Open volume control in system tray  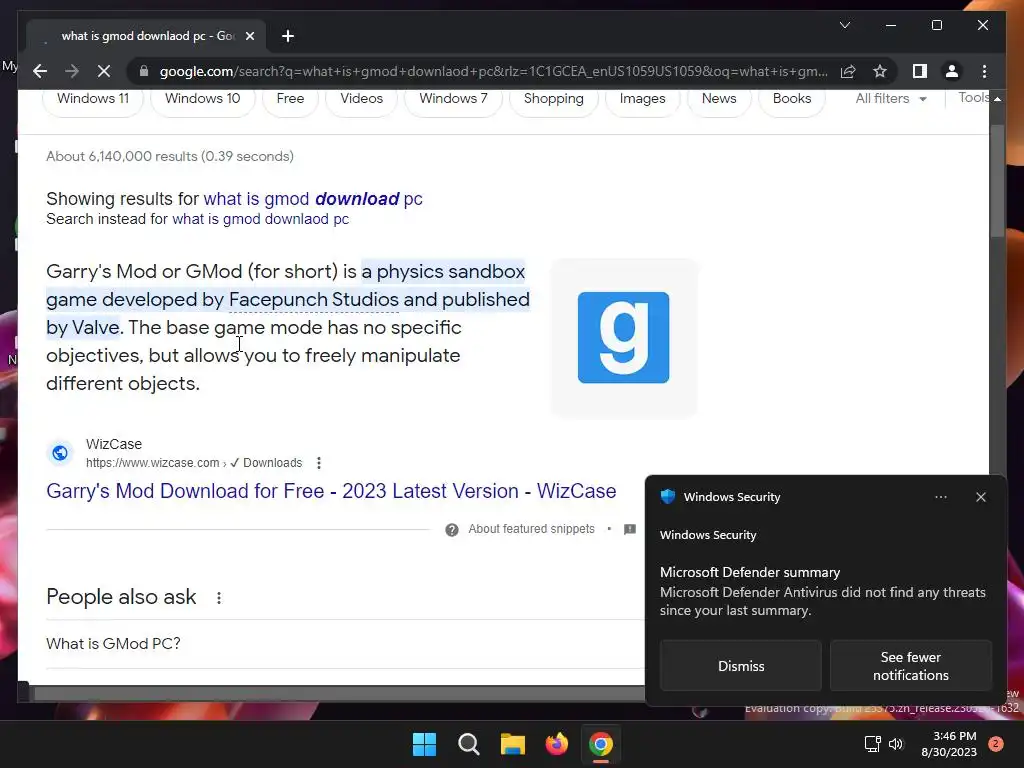tap(896, 744)
